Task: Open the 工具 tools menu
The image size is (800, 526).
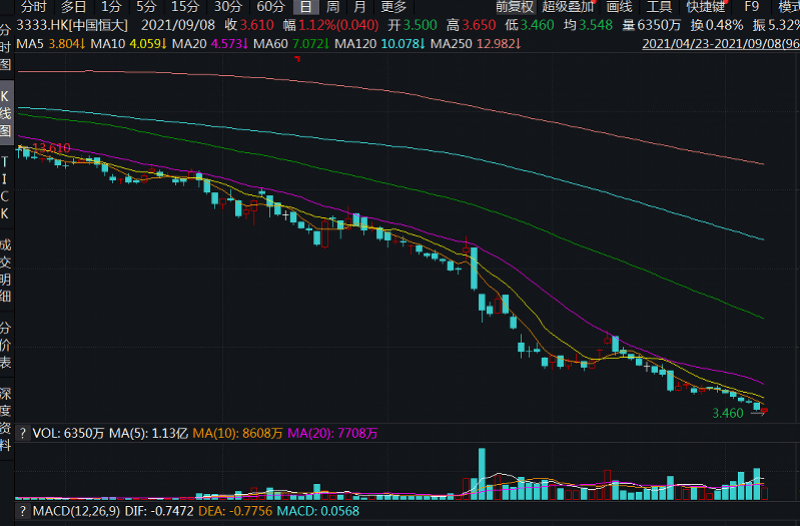Action: 659,6
